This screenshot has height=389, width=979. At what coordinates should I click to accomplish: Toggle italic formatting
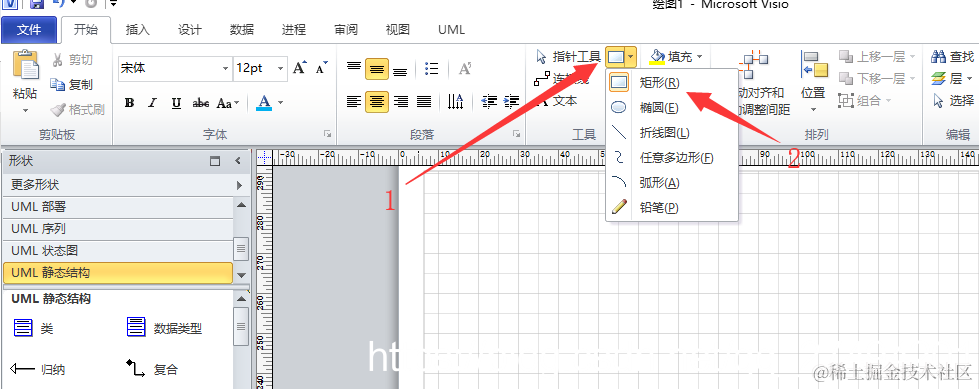pos(152,103)
